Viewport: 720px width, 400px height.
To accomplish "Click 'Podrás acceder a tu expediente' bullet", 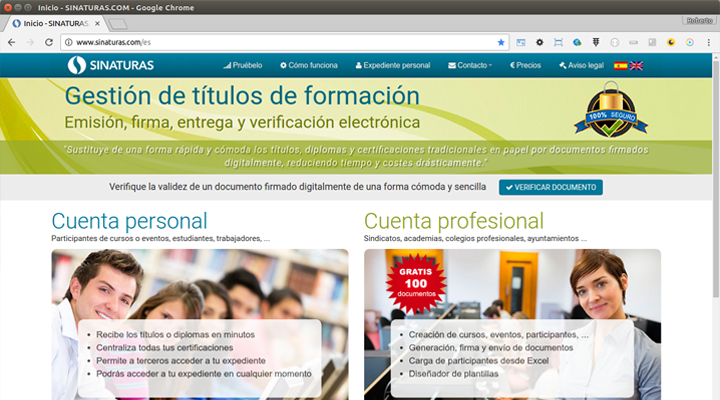I will coord(204,374).
